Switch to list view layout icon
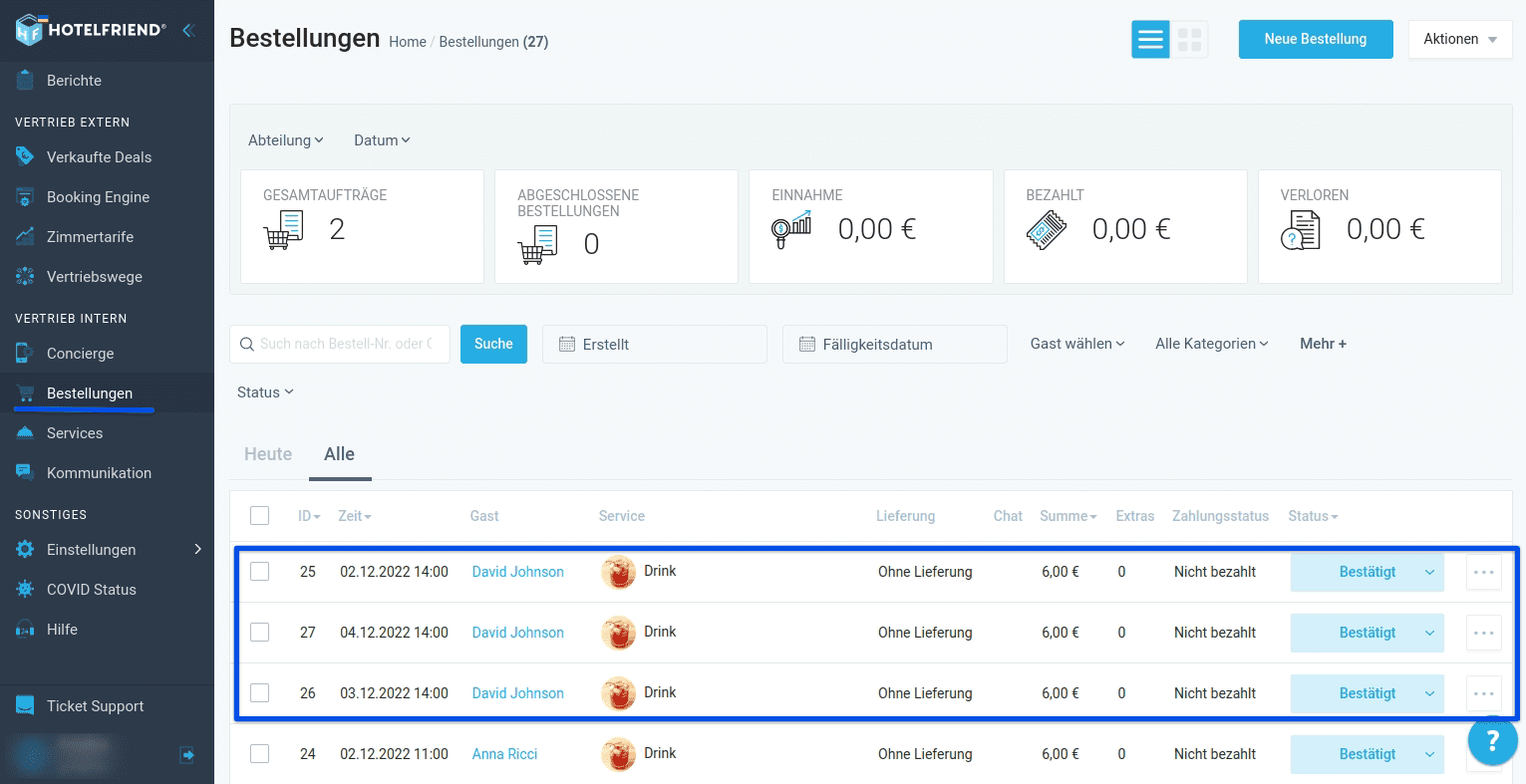 point(1150,40)
